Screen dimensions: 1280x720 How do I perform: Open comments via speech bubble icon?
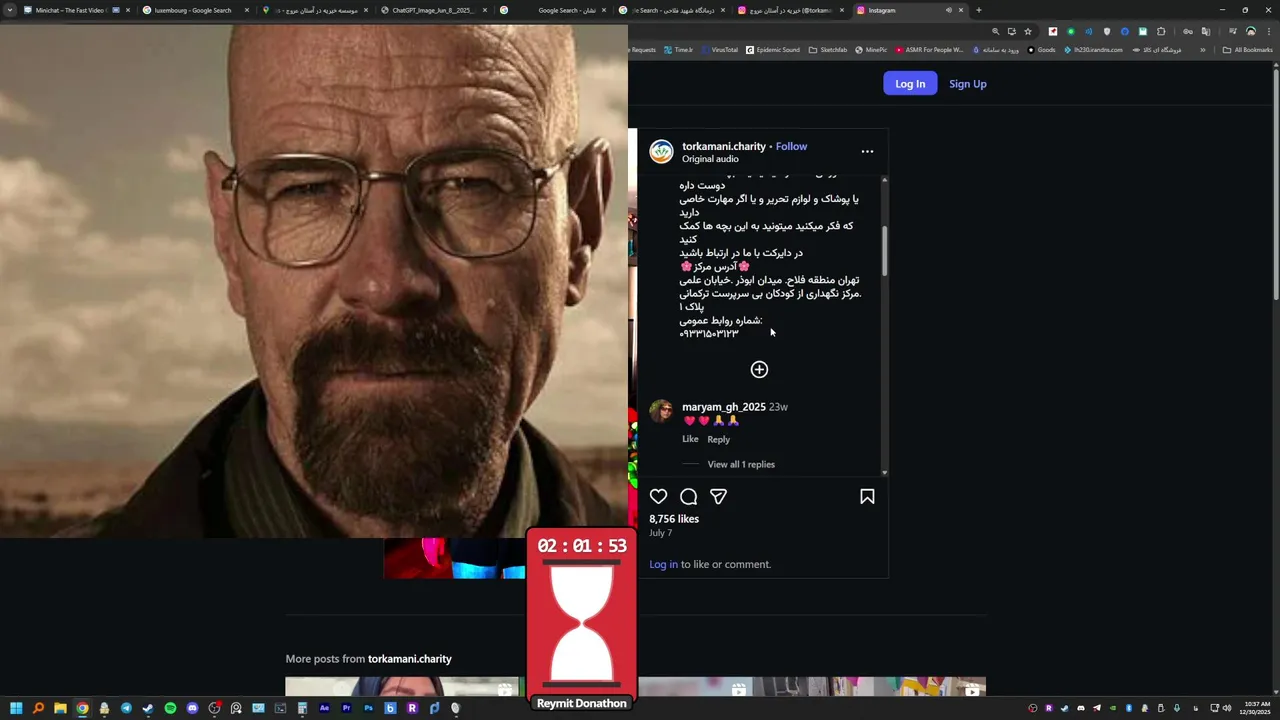[689, 497]
